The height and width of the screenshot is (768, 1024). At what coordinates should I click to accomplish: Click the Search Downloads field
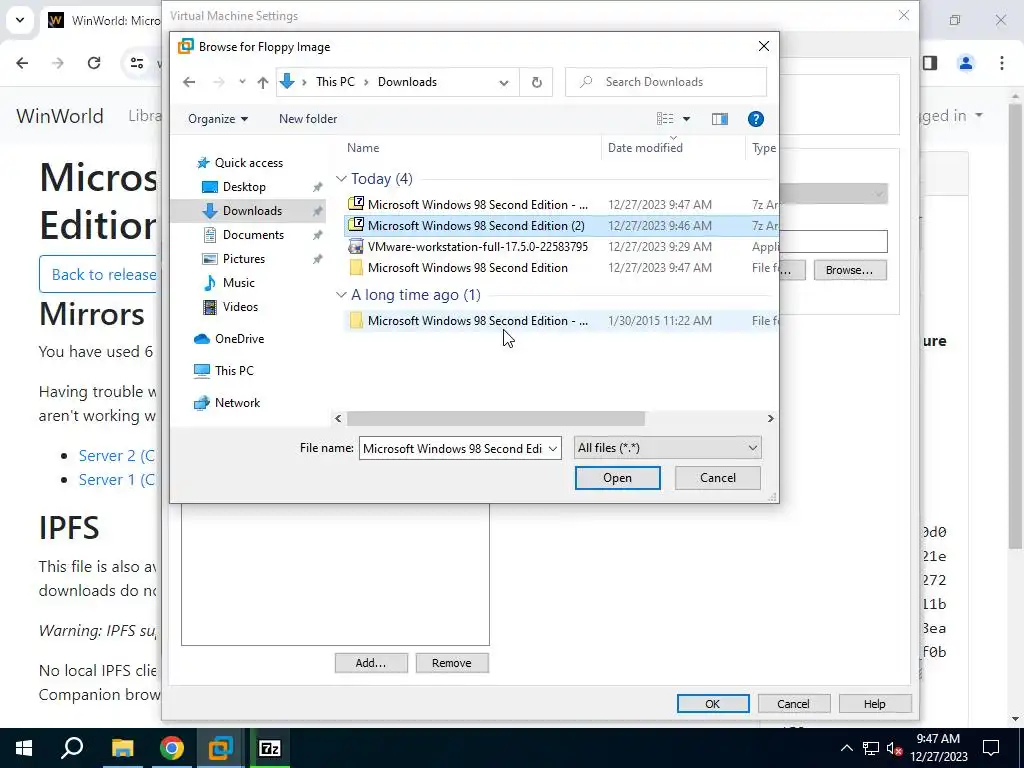665,82
